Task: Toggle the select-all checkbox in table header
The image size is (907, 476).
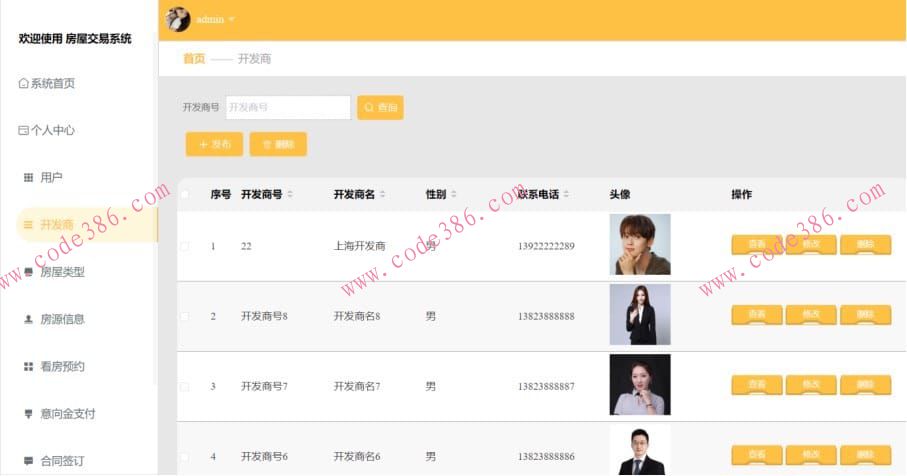Action: 185,194
